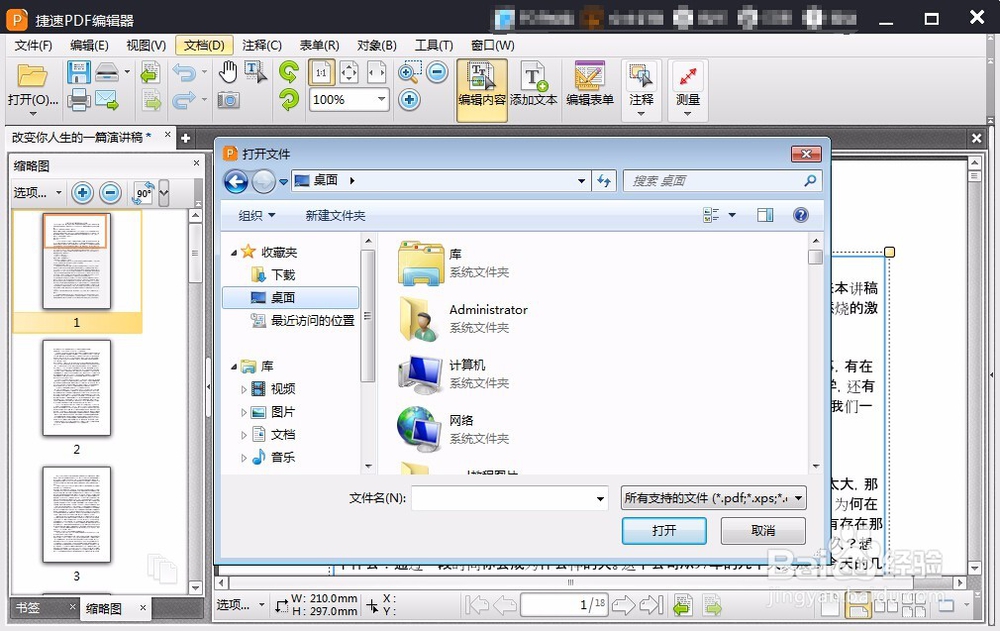The width and height of the screenshot is (1000, 631).
Task: Select the Administrator folder
Action: [x=487, y=310]
